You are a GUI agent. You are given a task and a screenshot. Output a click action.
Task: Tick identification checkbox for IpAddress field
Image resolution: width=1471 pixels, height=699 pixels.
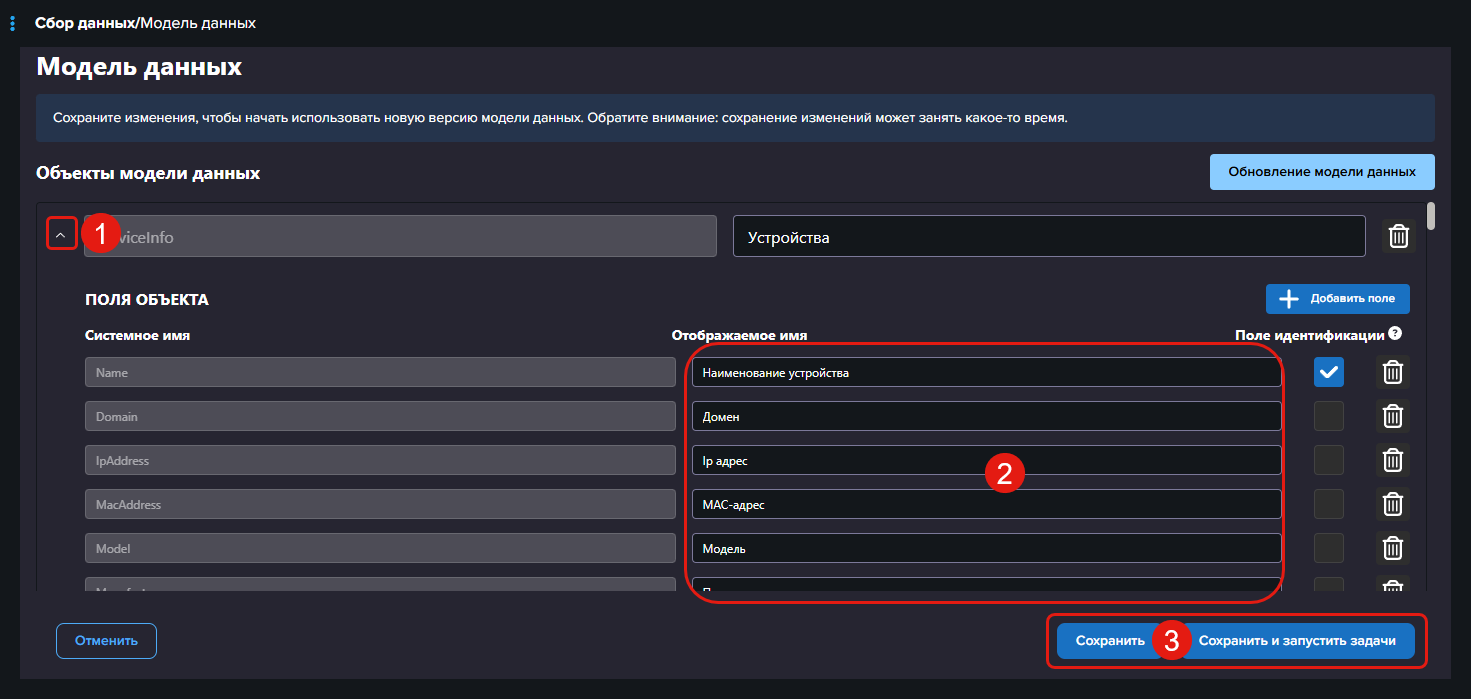1328,460
